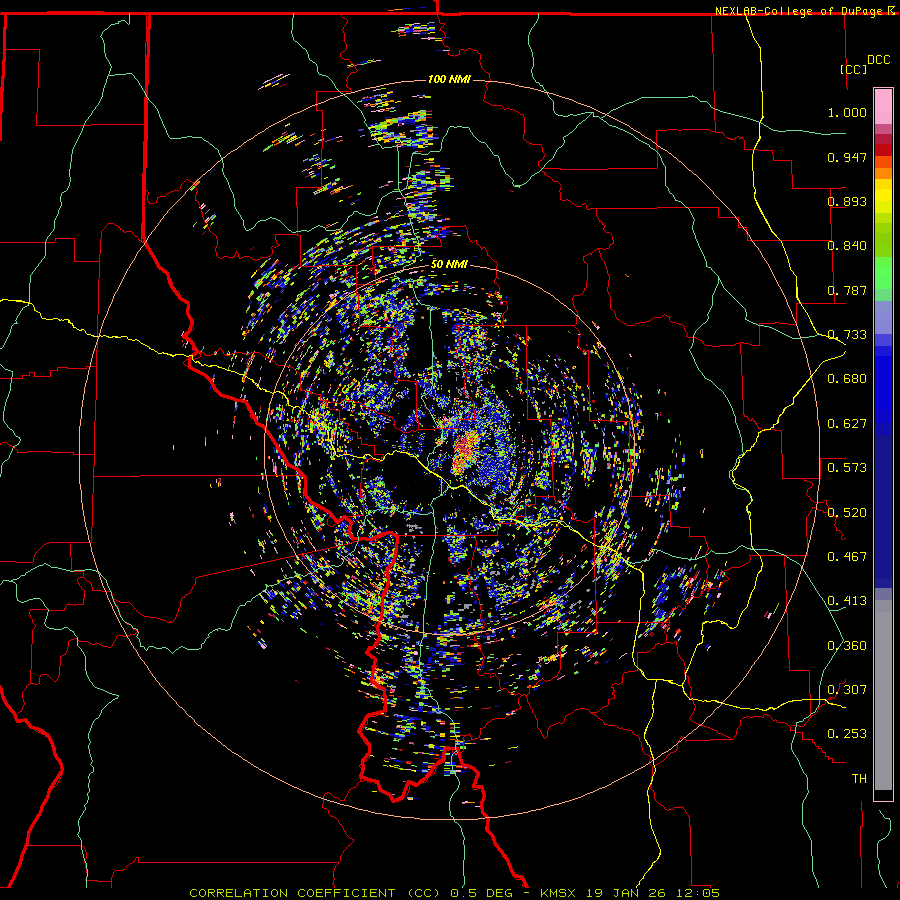The height and width of the screenshot is (900, 900).
Task: Click the 0.840 scale value
Action: click(847, 246)
